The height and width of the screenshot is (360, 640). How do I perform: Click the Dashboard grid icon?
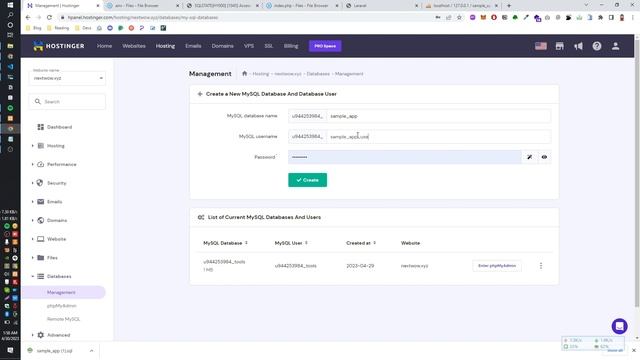[x=40, y=127]
